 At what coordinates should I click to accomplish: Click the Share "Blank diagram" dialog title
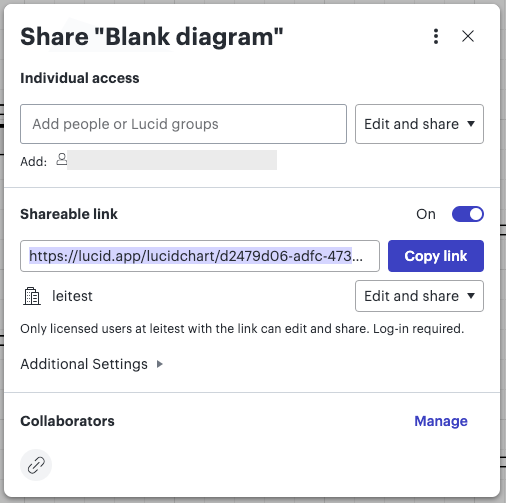152,36
